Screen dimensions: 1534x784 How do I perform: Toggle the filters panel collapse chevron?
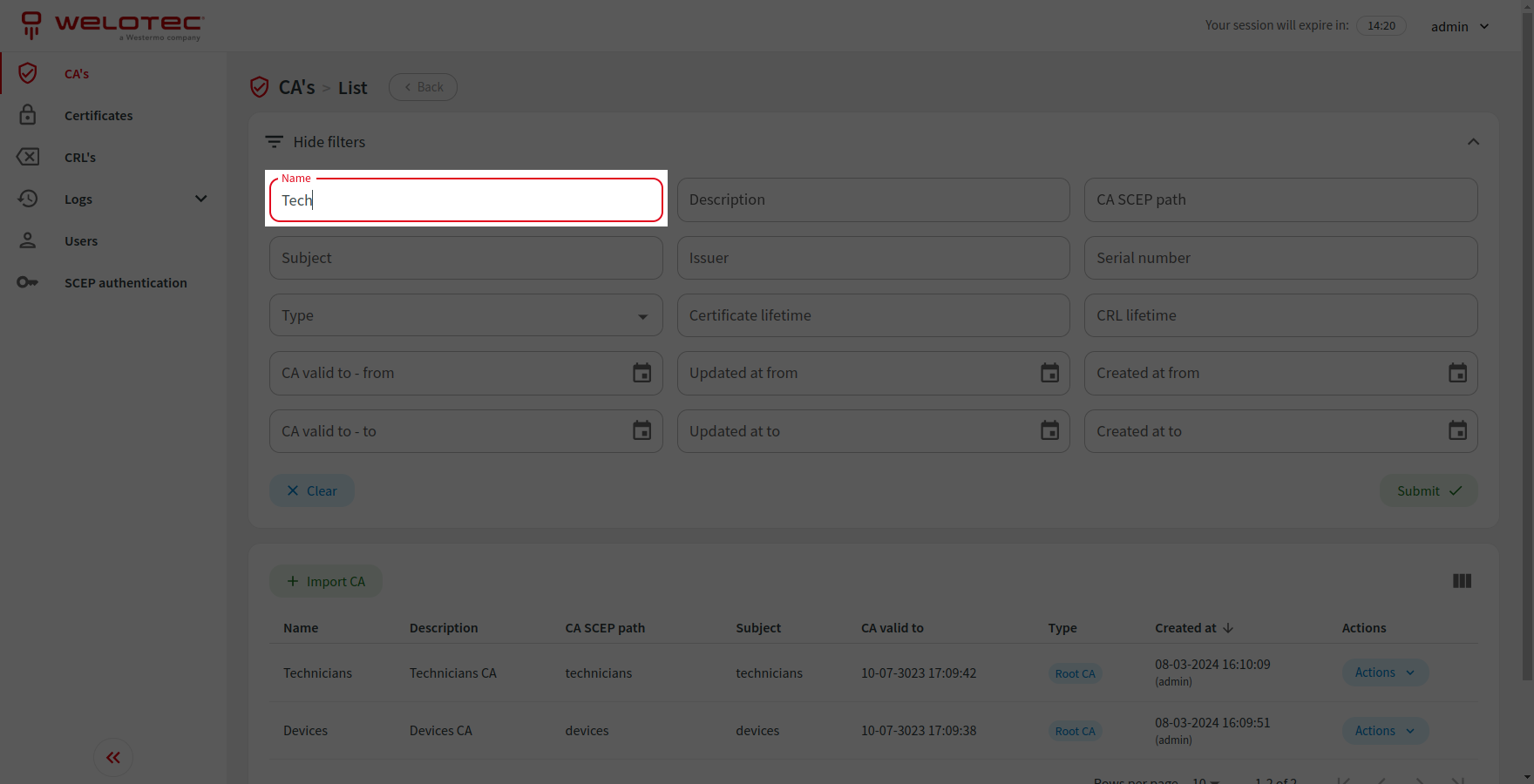(1473, 141)
